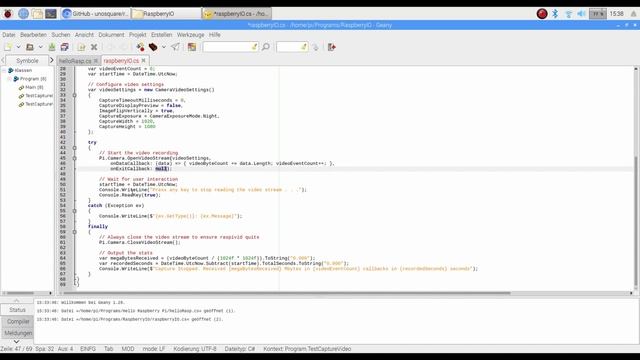Image resolution: width=640 pixels, height=360 pixels.
Task: Expand the recent files dropdown arrow
Action: (x=40, y=47)
